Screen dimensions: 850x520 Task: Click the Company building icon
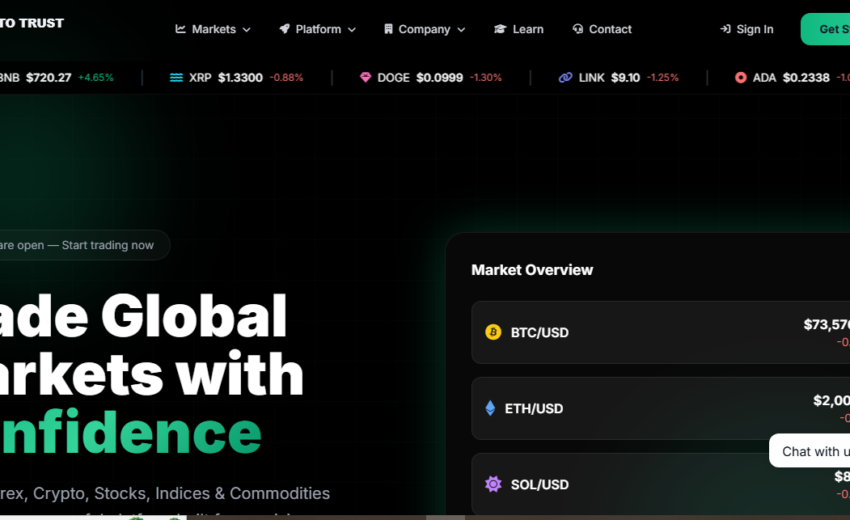[388, 29]
